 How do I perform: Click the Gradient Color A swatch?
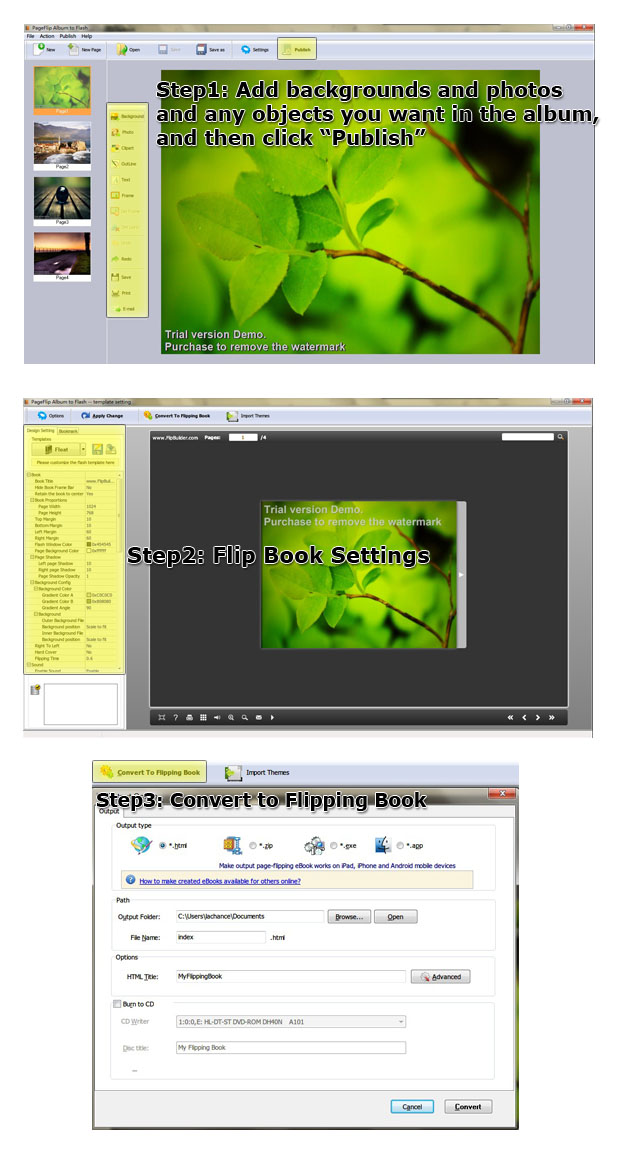[x=89, y=595]
